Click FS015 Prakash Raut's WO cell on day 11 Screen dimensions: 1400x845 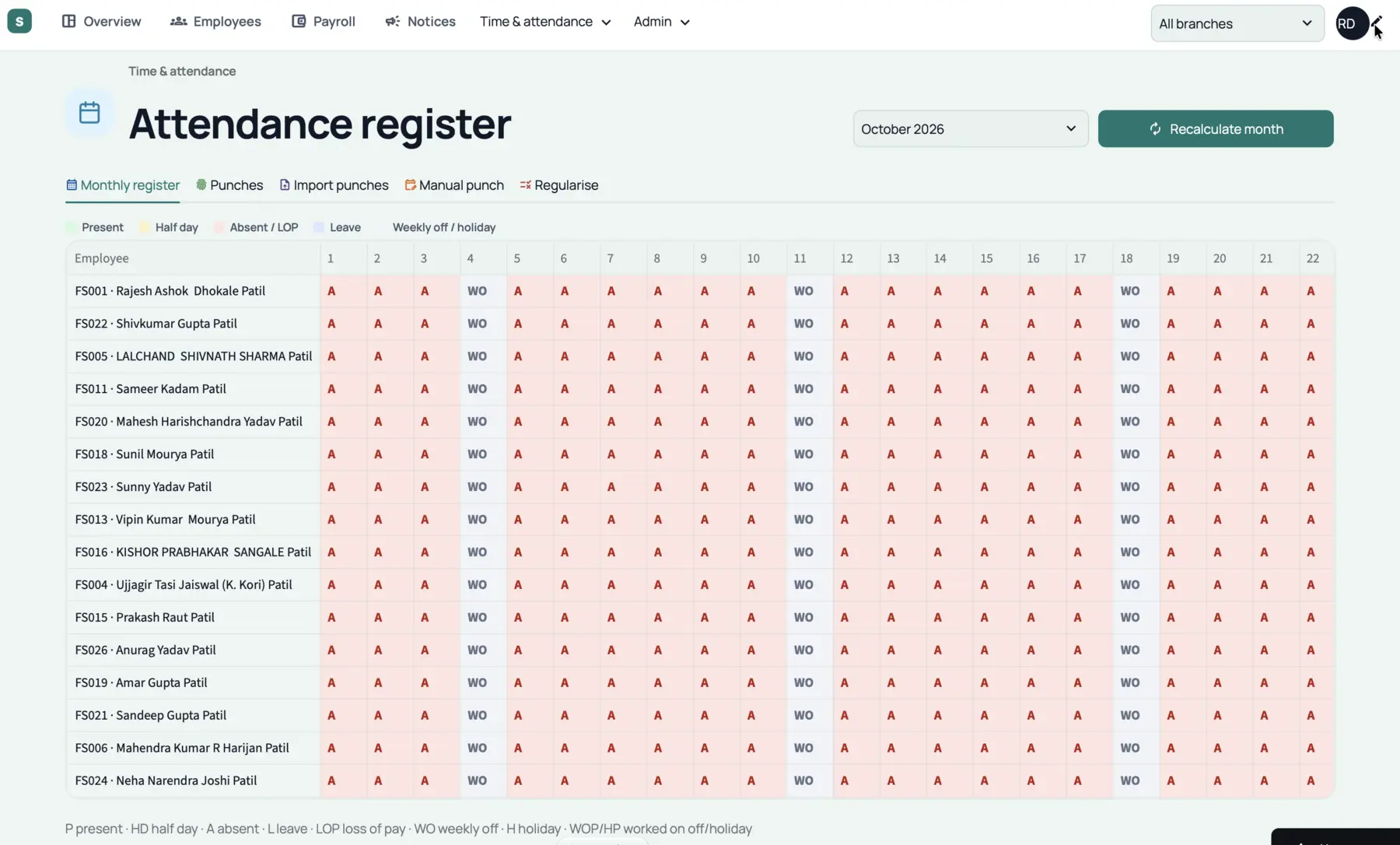pyautogui.click(x=810, y=618)
